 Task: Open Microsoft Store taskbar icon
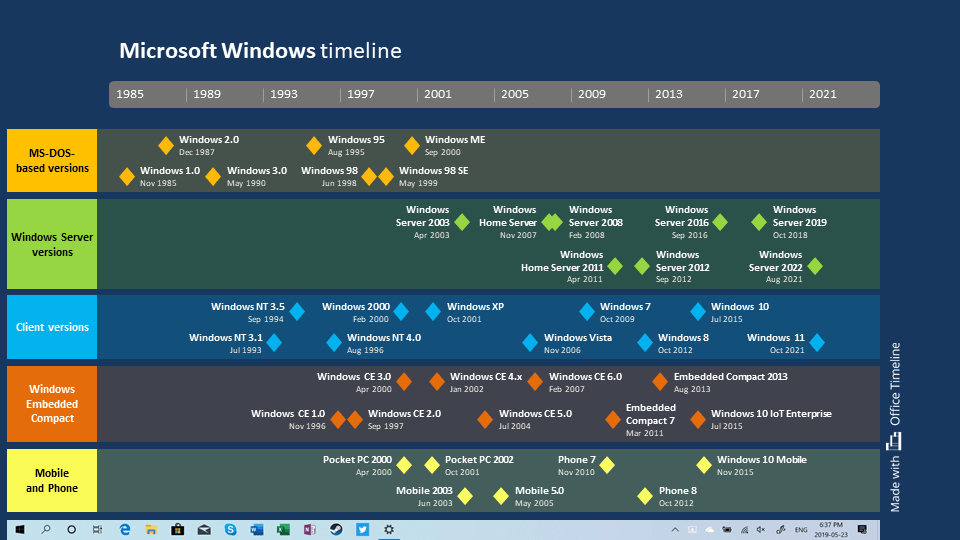[x=178, y=529]
